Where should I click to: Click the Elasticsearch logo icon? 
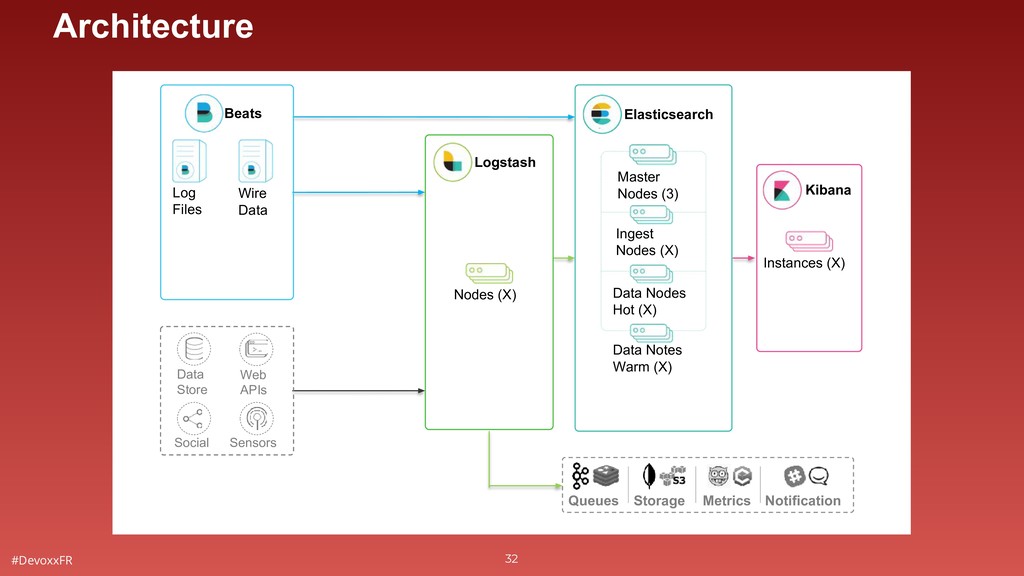[601, 114]
